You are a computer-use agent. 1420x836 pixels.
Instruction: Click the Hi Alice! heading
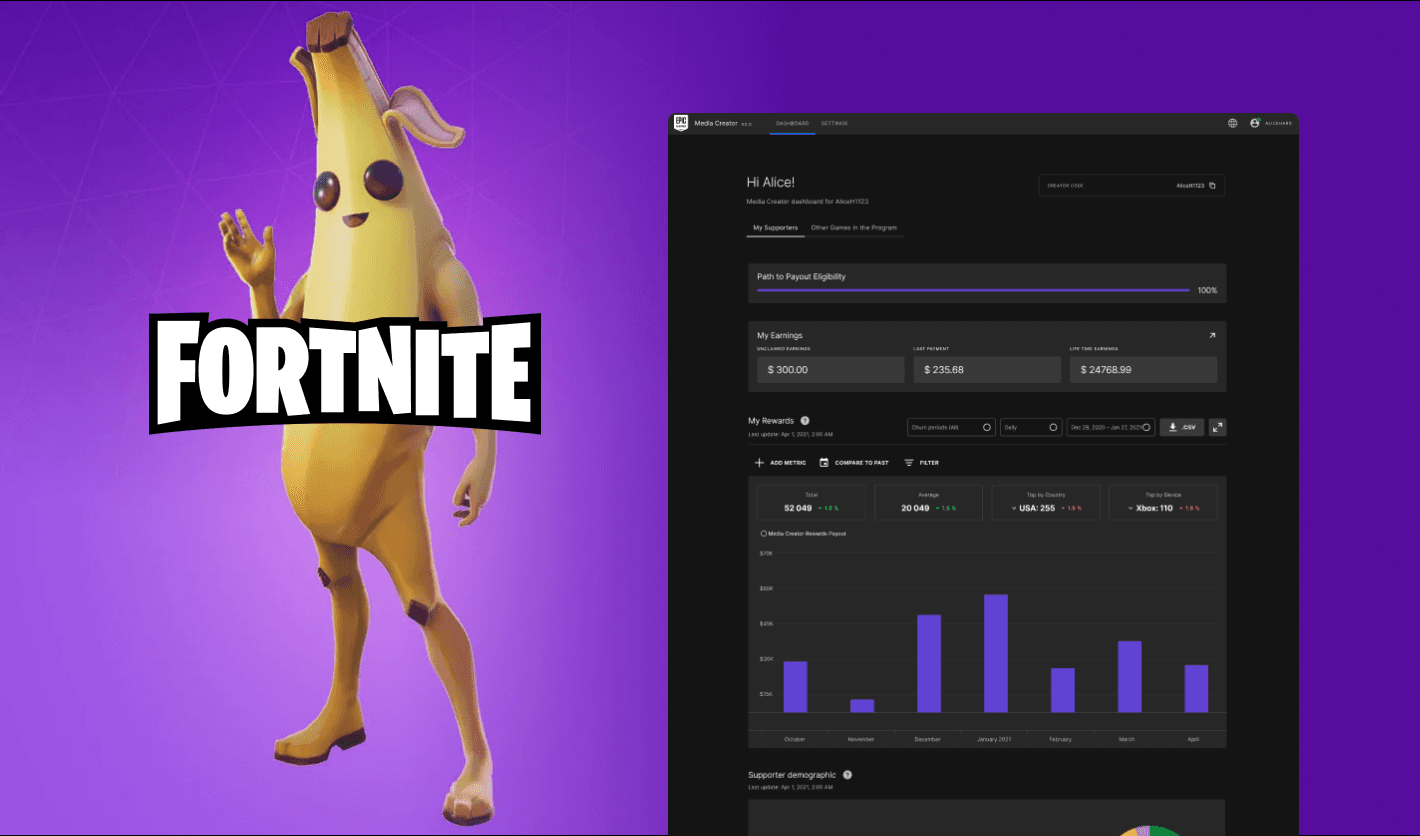coord(771,182)
